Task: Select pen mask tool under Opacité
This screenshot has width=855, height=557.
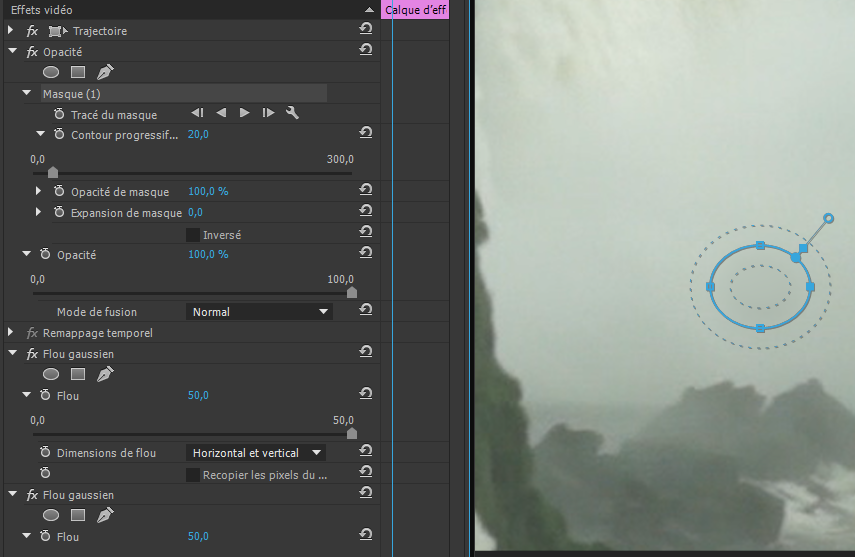Action: coord(105,72)
